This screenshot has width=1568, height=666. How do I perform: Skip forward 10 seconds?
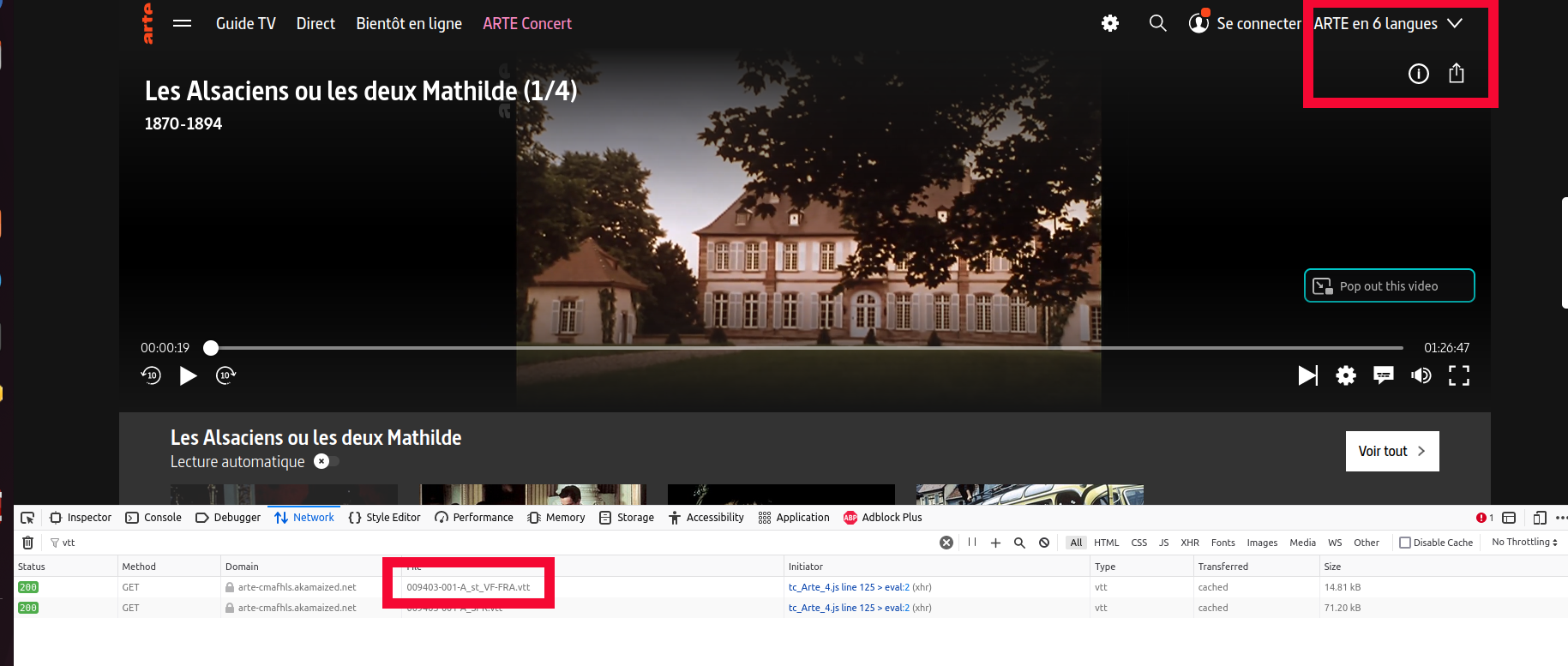225,375
